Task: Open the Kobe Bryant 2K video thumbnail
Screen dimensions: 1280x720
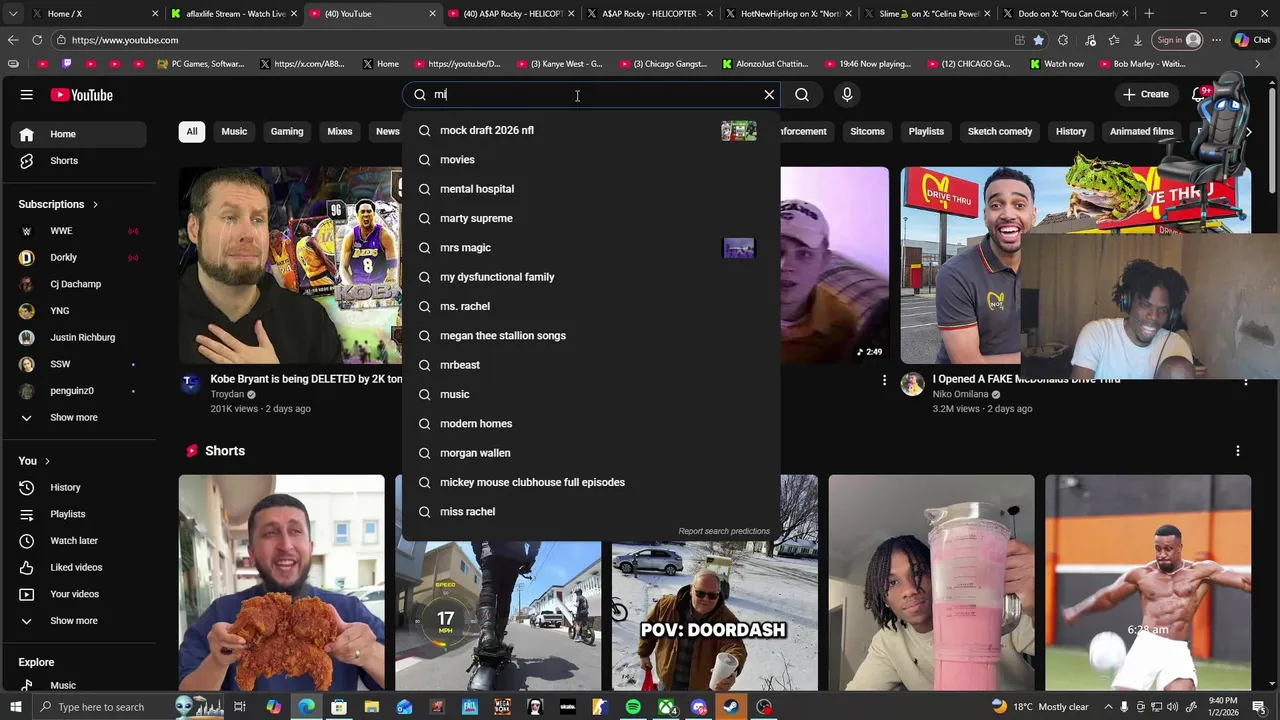Action: click(290, 265)
